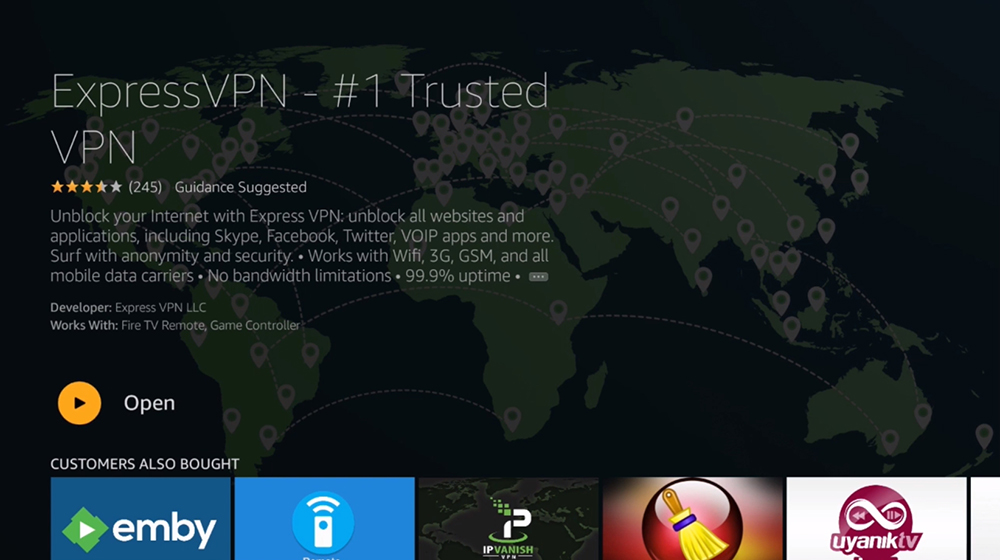Open the (245) reviews count
Screen dimensions: 1000x560
point(145,187)
